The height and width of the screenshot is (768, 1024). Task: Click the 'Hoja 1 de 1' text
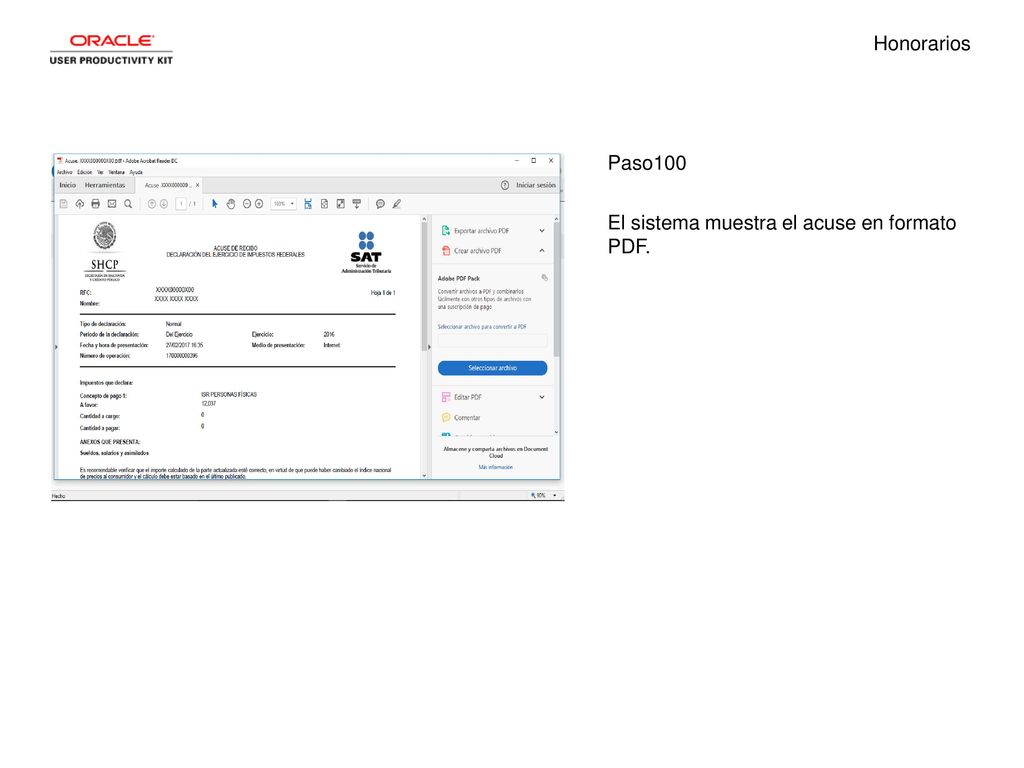point(383,293)
